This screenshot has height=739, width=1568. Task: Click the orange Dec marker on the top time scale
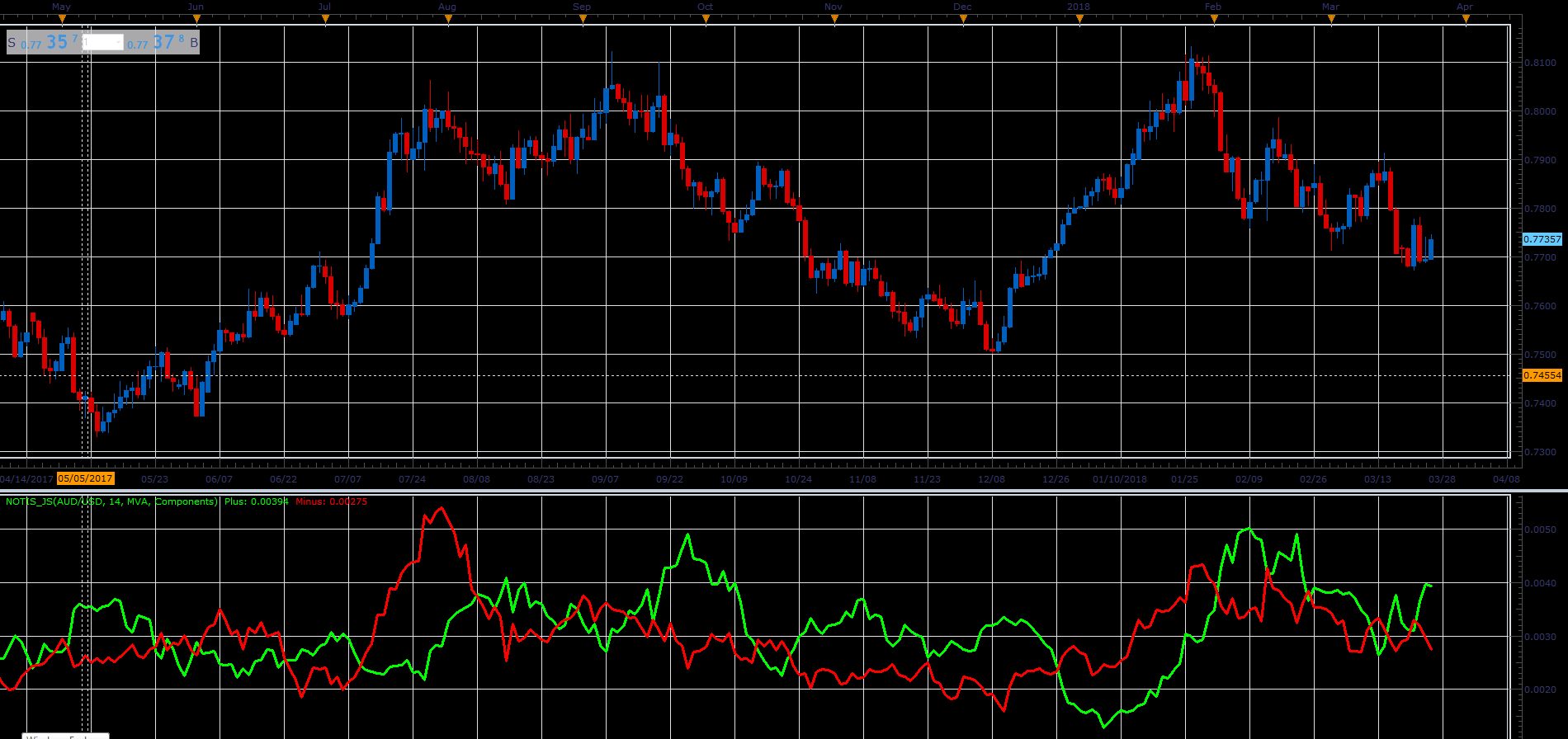pyautogui.click(x=963, y=18)
